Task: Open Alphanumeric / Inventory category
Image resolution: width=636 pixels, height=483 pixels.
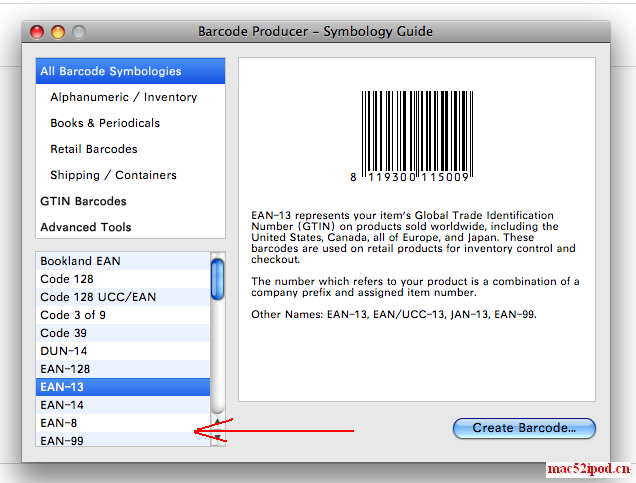Action: pos(130,97)
